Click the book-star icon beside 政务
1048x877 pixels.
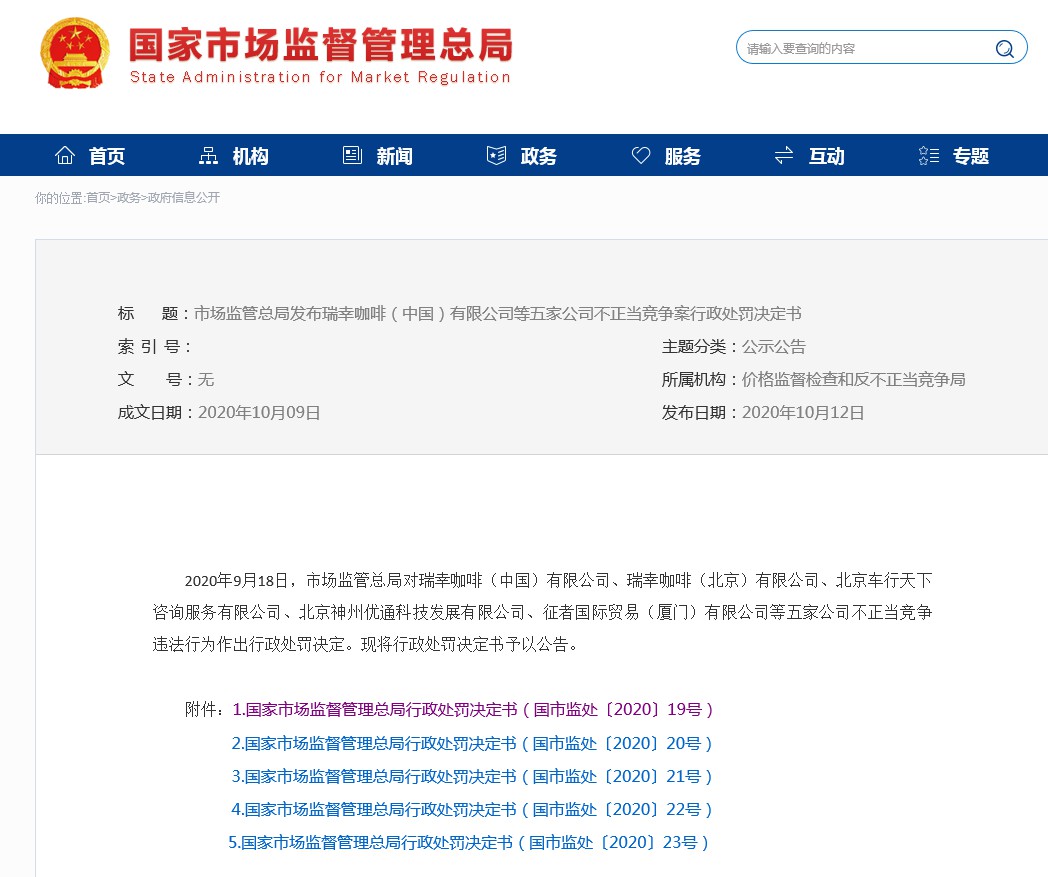496,155
